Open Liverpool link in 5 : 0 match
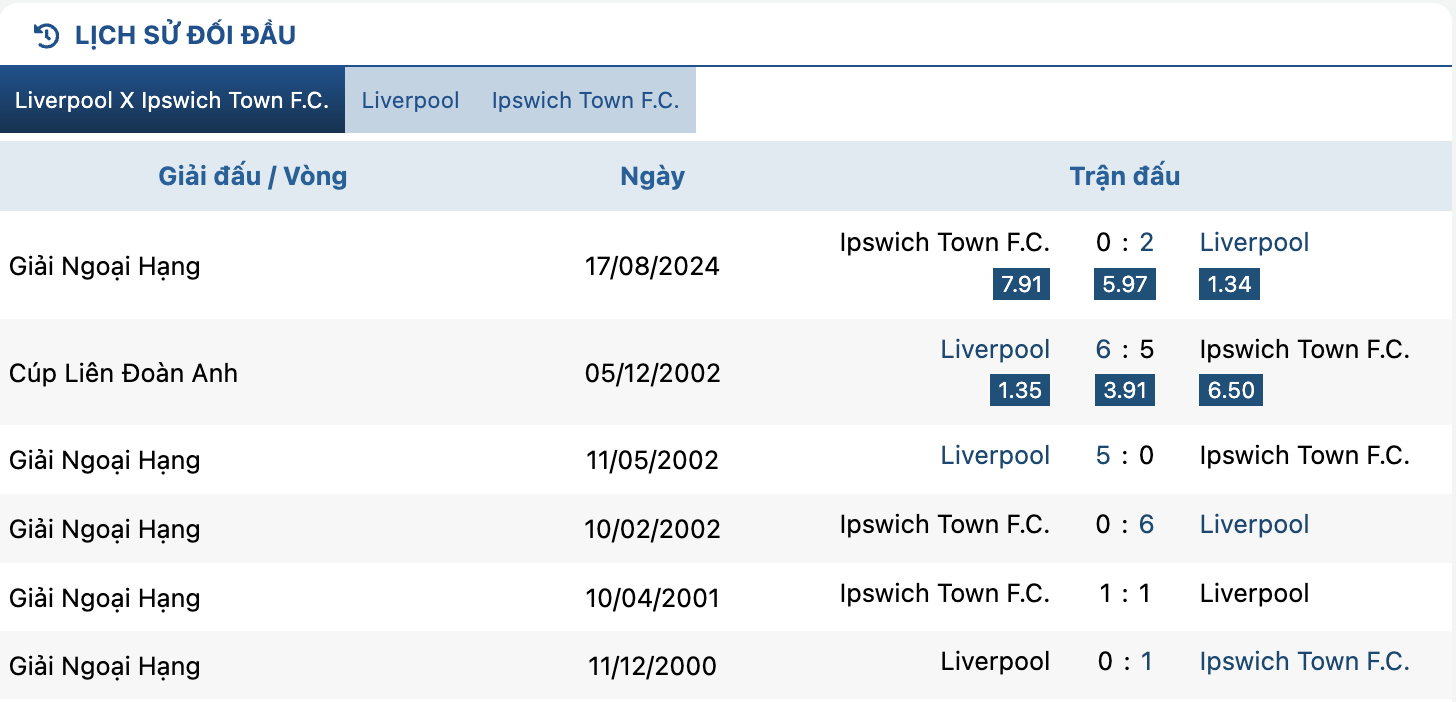Image resolution: width=1456 pixels, height=702 pixels. pyautogui.click(x=995, y=455)
